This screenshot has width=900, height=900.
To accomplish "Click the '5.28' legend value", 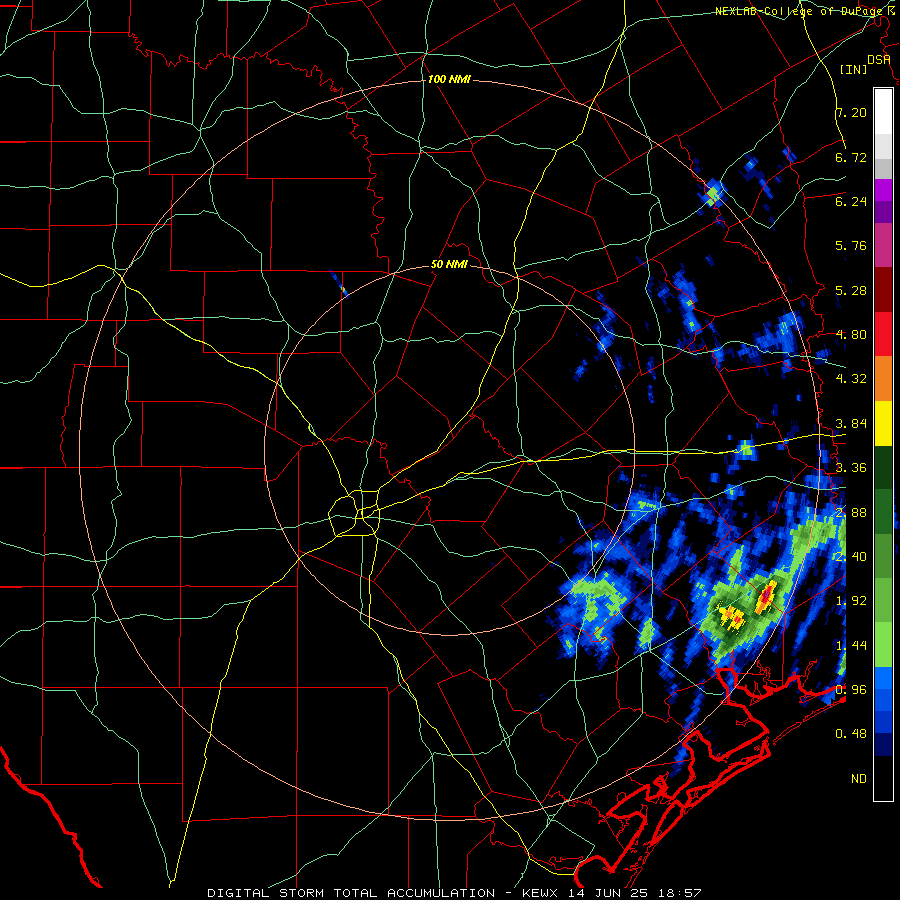I will (851, 290).
